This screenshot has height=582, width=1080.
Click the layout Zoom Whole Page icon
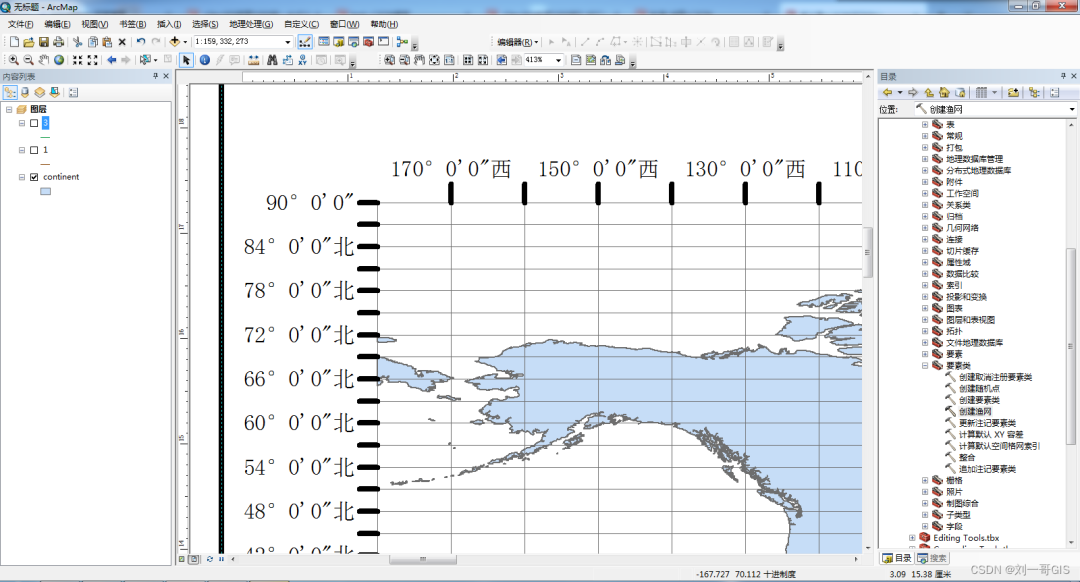[x=434, y=60]
